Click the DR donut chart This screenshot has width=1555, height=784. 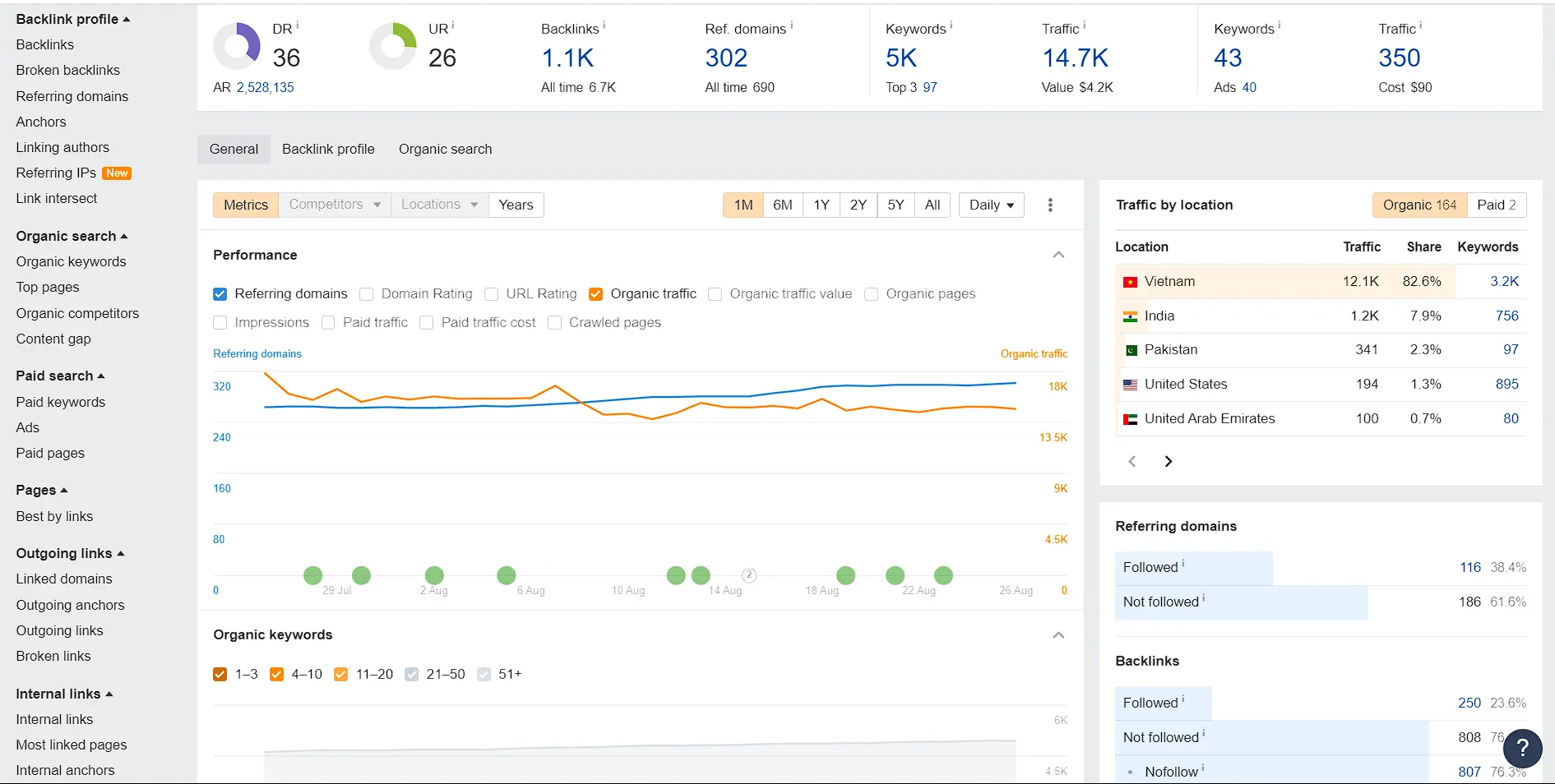click(x=237, y=46)
